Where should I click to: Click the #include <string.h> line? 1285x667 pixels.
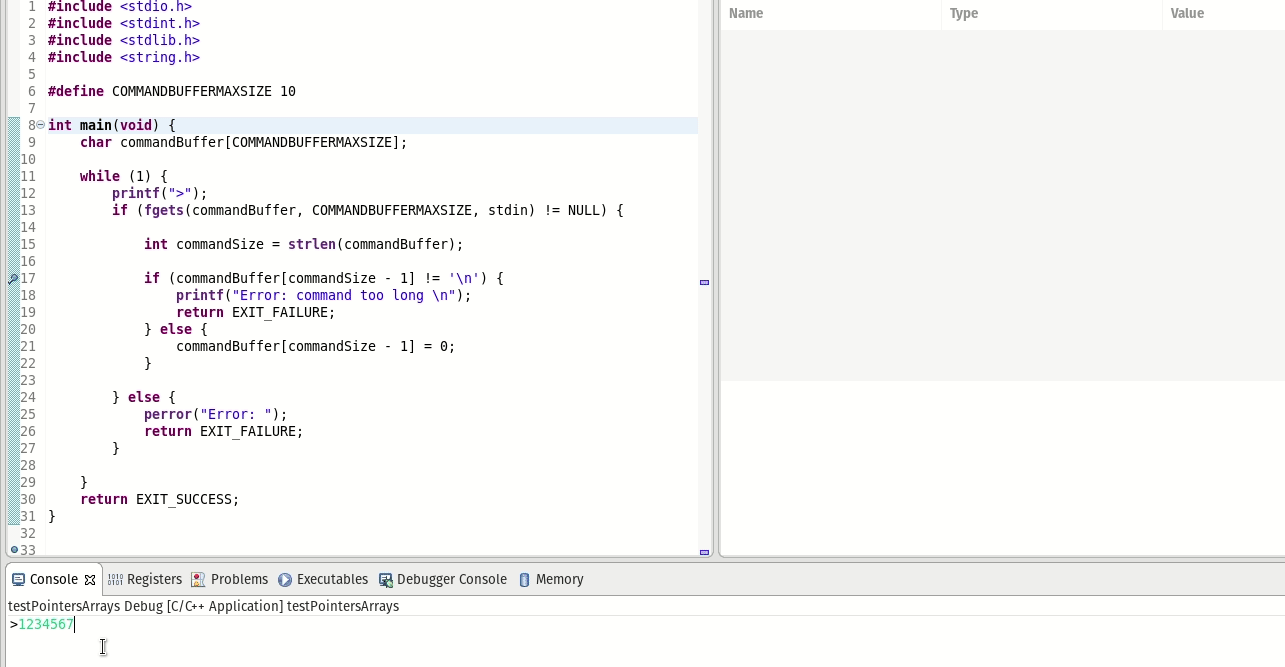124,57
